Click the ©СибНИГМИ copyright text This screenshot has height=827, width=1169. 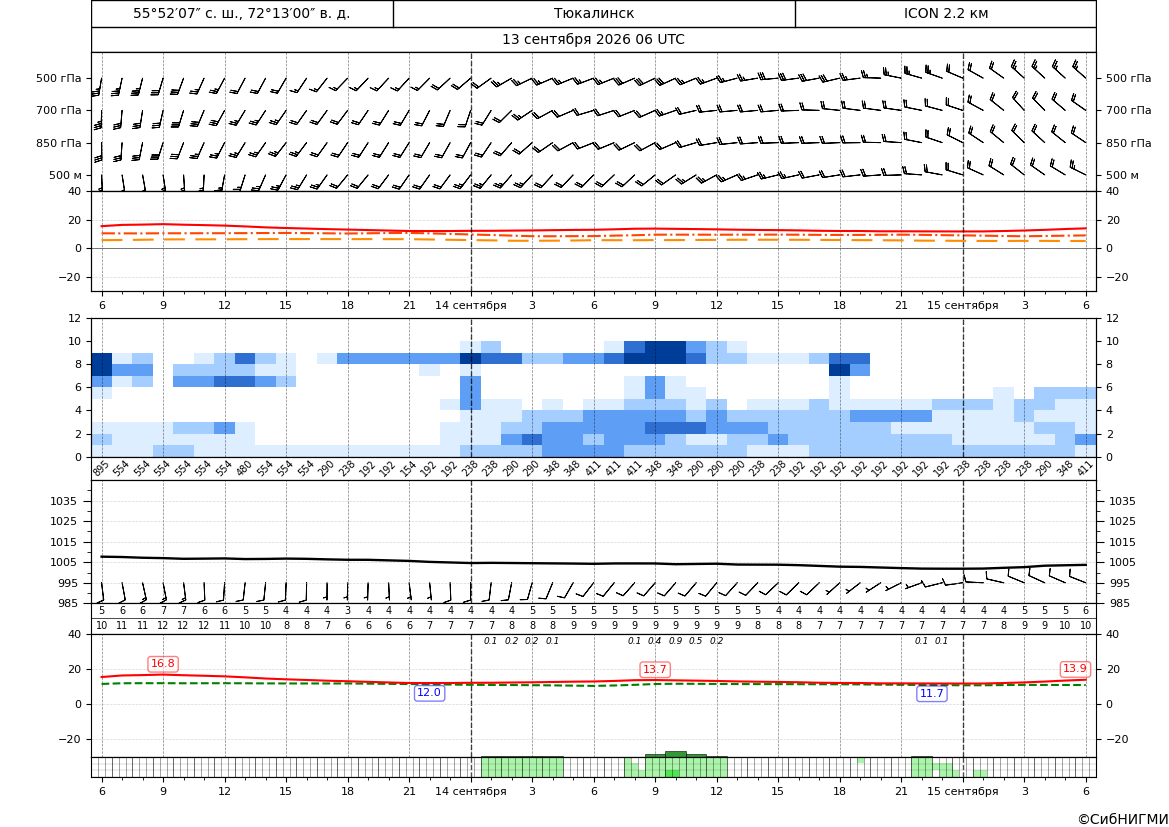1122,819
